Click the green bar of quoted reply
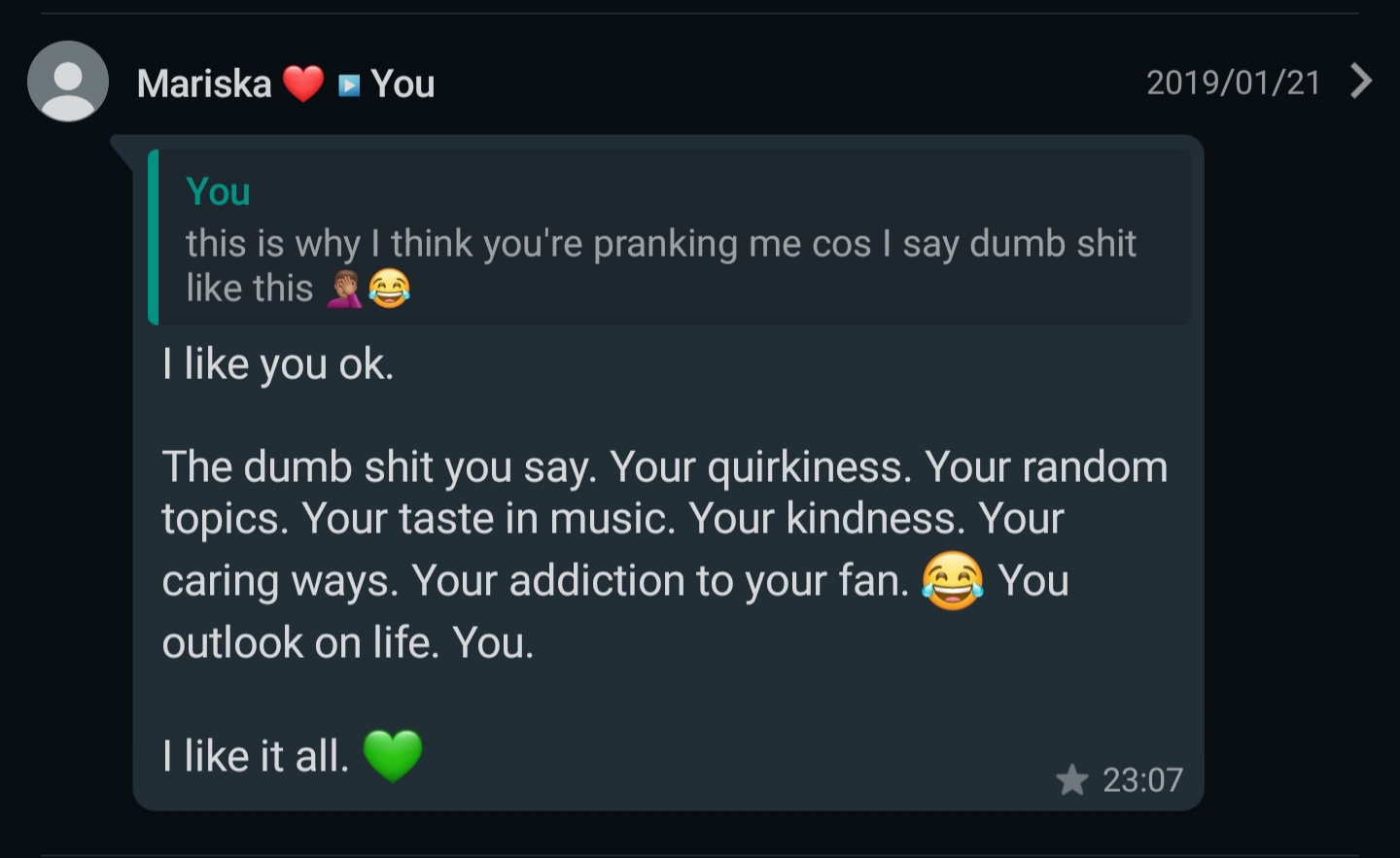This screenshot has height=858, width=1400. point(154,238)
